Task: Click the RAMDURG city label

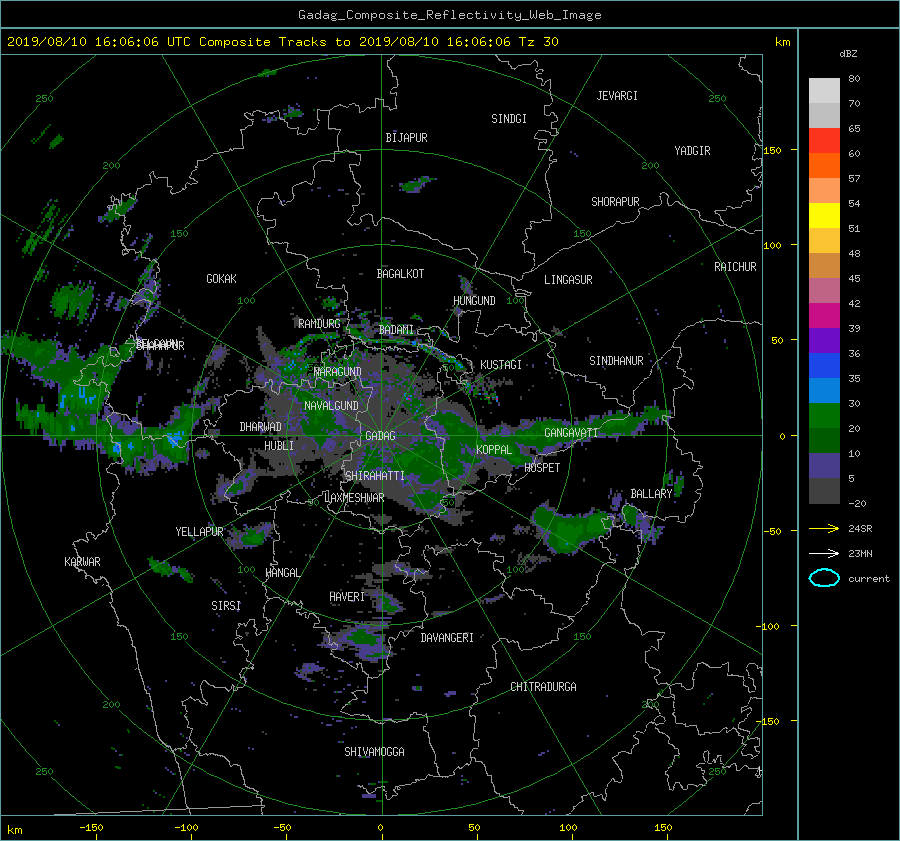Action: pyautogui.click(x=319, y=324)
